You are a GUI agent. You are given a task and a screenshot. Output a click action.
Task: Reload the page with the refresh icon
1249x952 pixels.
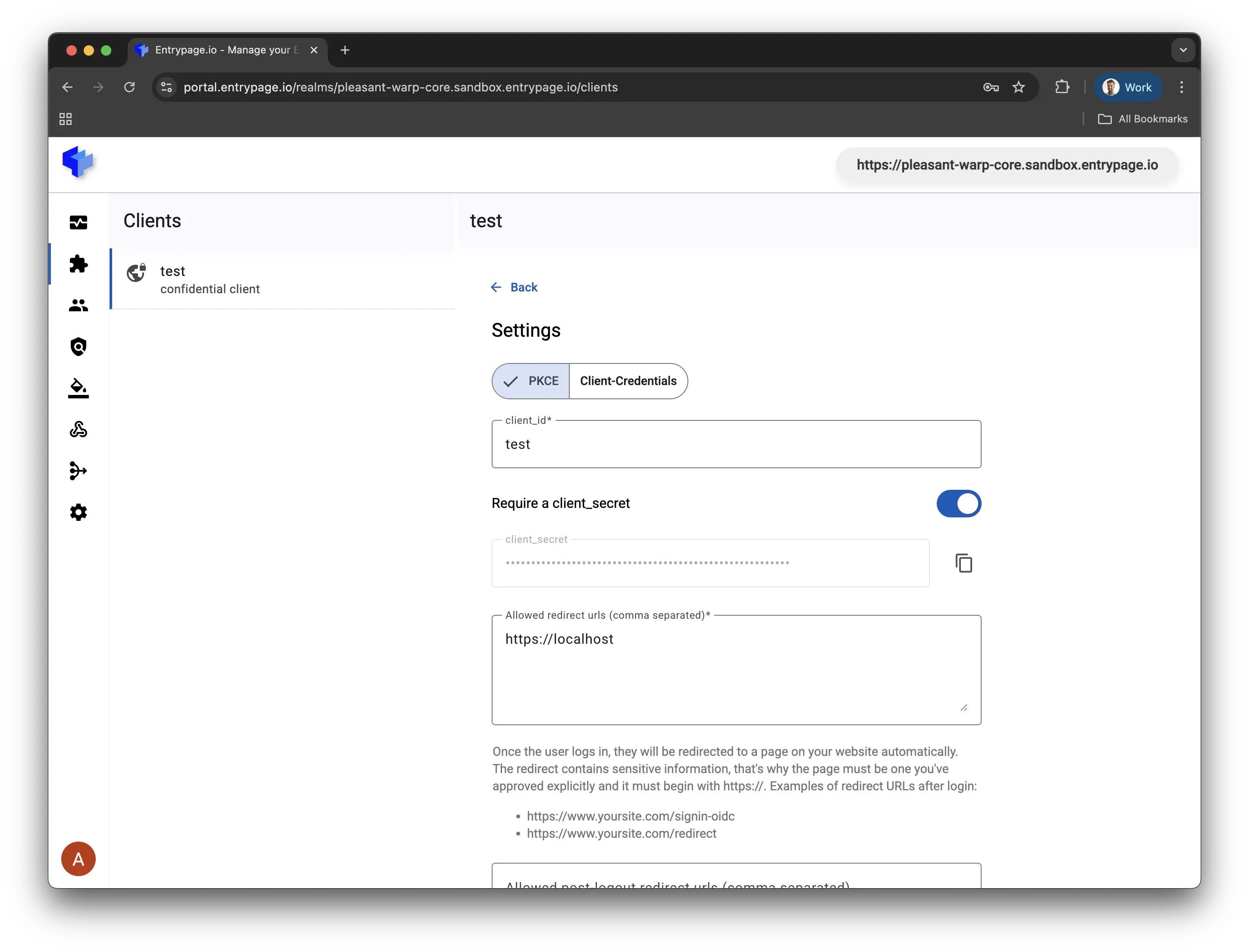(129, 87)
